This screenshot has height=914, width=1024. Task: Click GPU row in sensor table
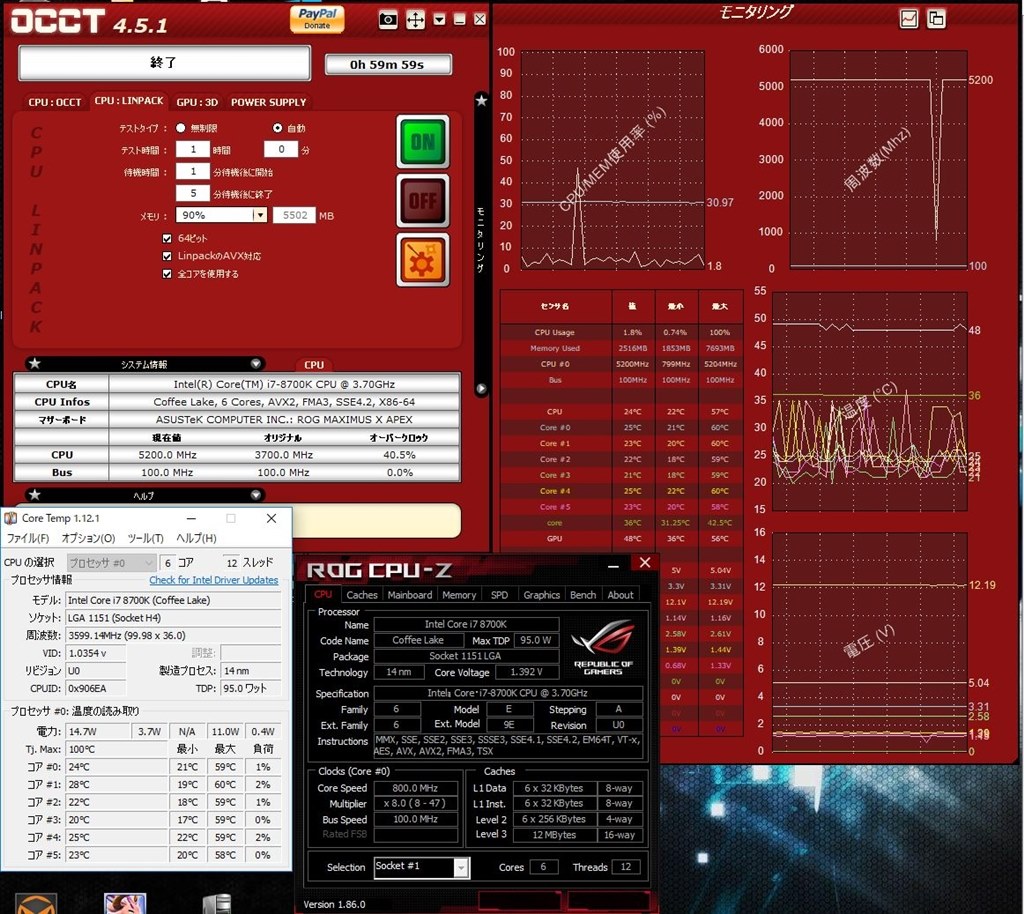coord(621,539)
